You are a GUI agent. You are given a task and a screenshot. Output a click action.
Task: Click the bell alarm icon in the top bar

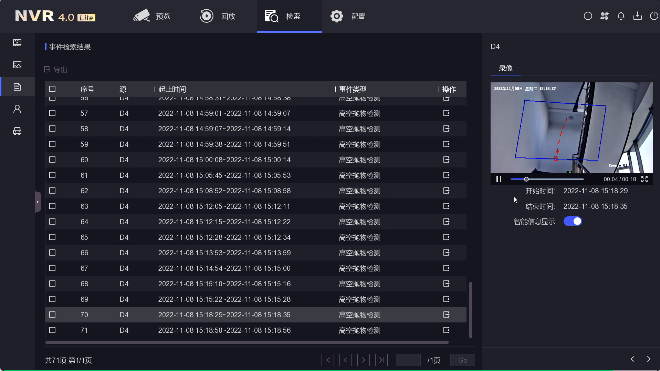click(x=621, y=16)
